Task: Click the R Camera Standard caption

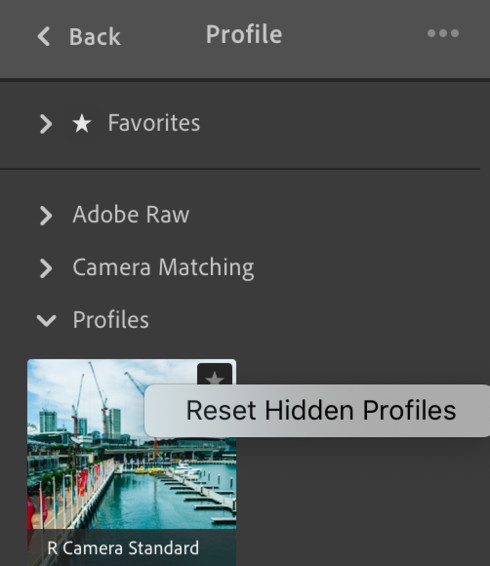Action: [123, 548]
